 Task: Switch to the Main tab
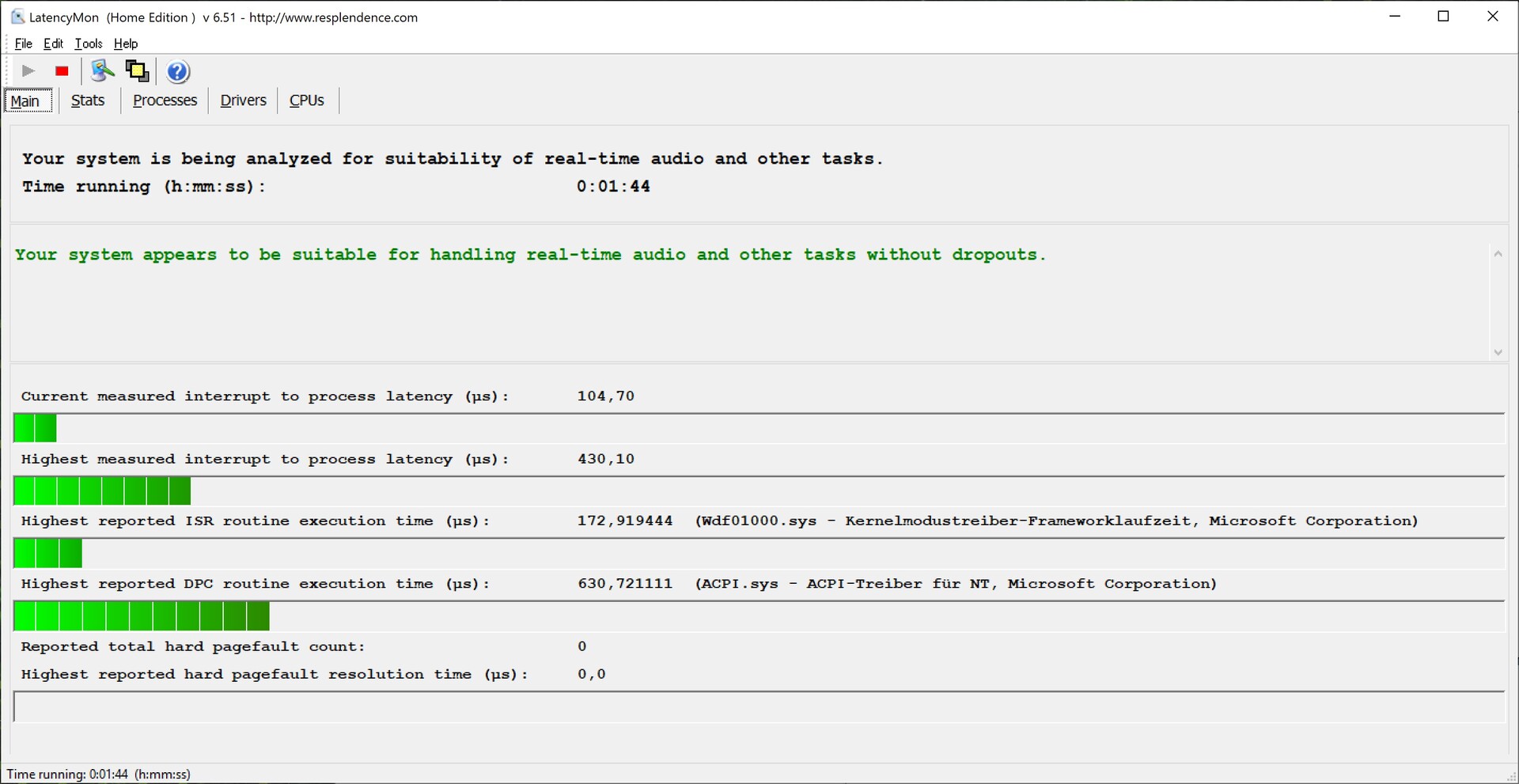click(26, 101)
